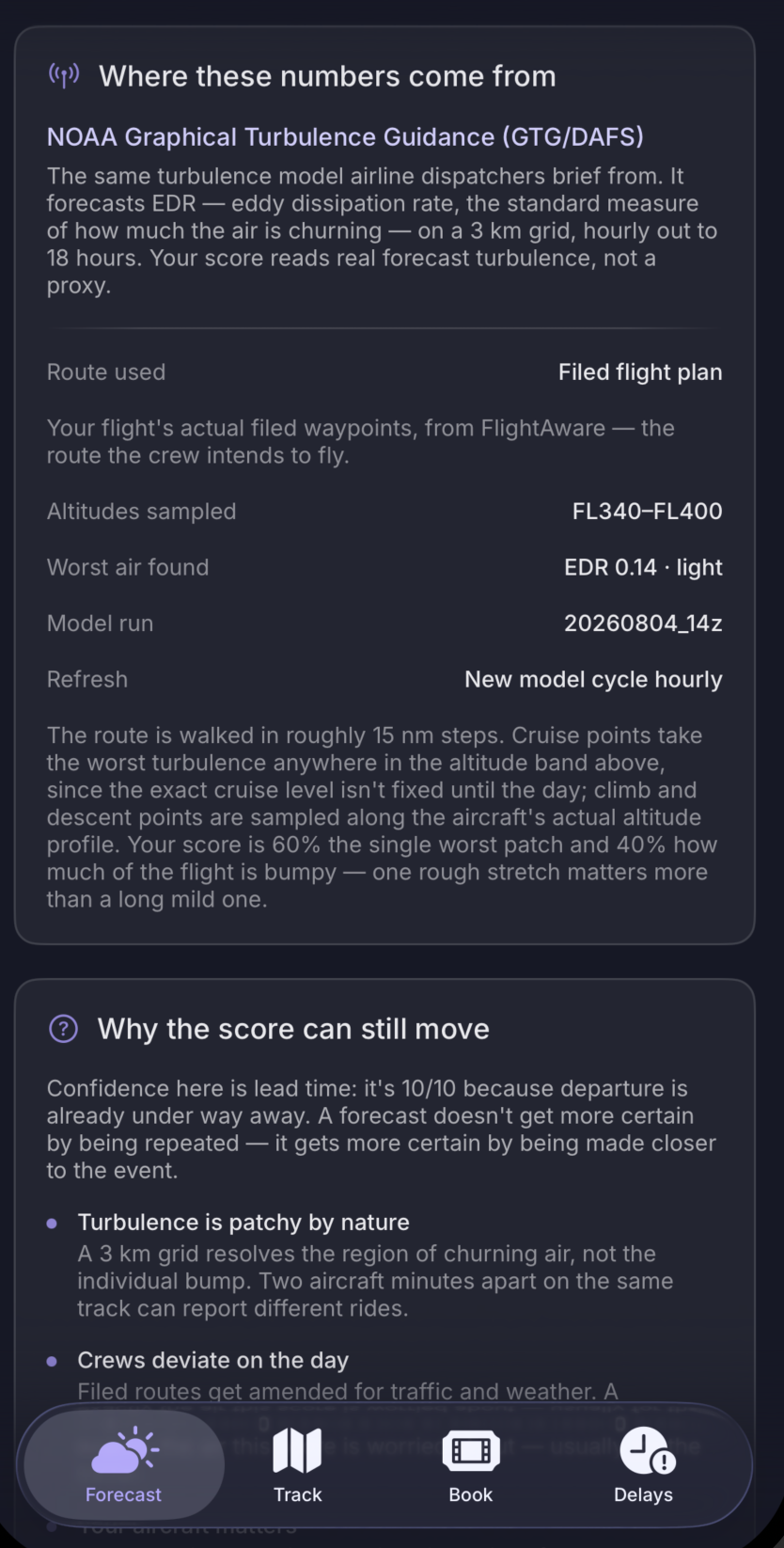Click the FL340–FL400 altitudes value
The height and width of the screenshot is (1548, 784).
point(647,511)
